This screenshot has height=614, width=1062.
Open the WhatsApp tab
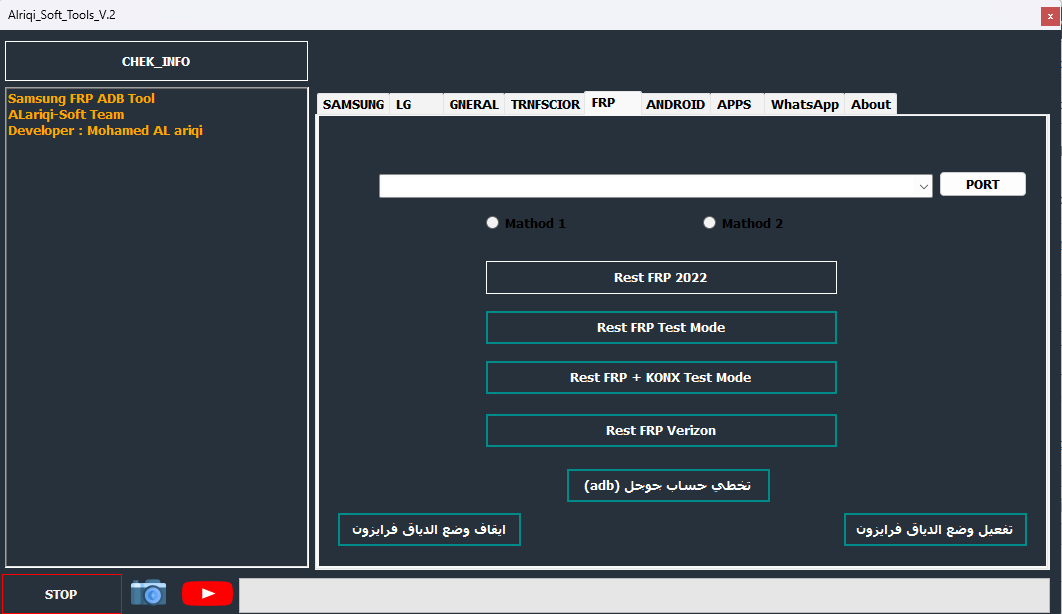(x=804, y=103)
